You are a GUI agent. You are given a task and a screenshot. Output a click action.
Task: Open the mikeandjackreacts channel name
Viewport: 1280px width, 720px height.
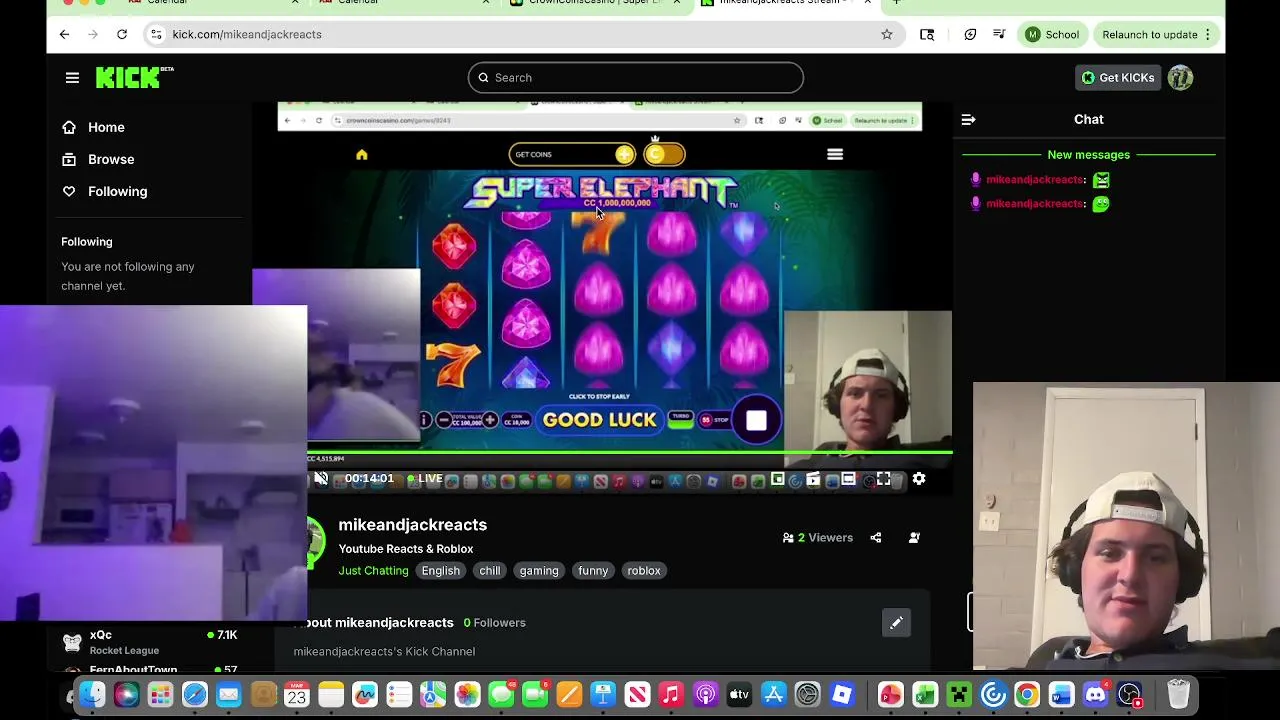point(412,524)
